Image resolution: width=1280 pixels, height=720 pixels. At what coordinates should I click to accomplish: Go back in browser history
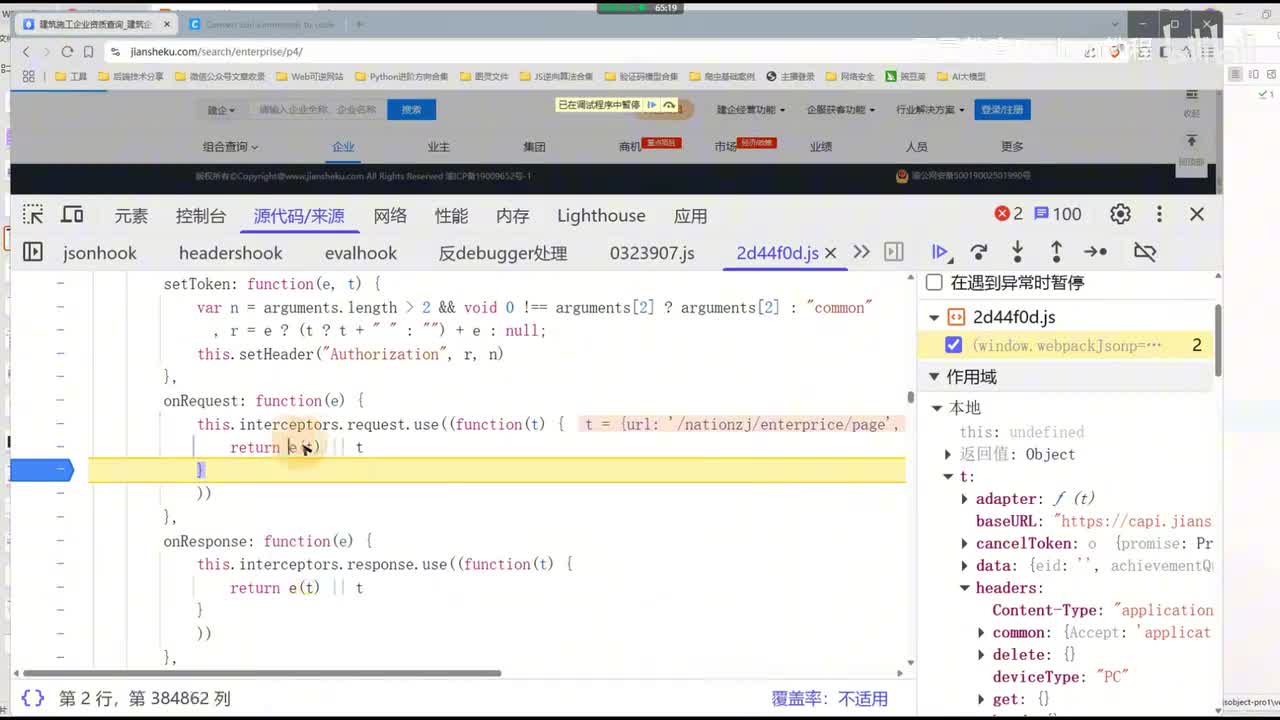pos(25,51)
